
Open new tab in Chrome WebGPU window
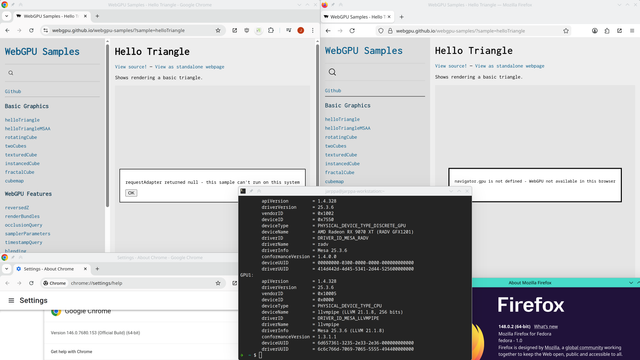click(x=97, y=16)
